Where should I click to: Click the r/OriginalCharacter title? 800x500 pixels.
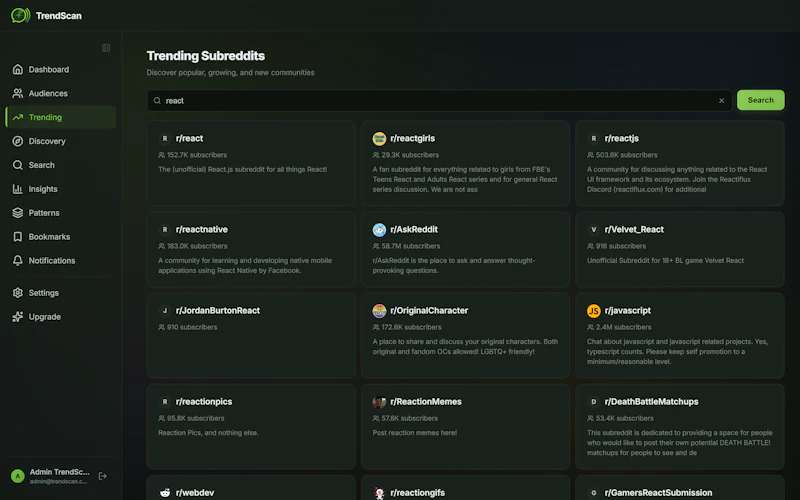click(429, 311)
